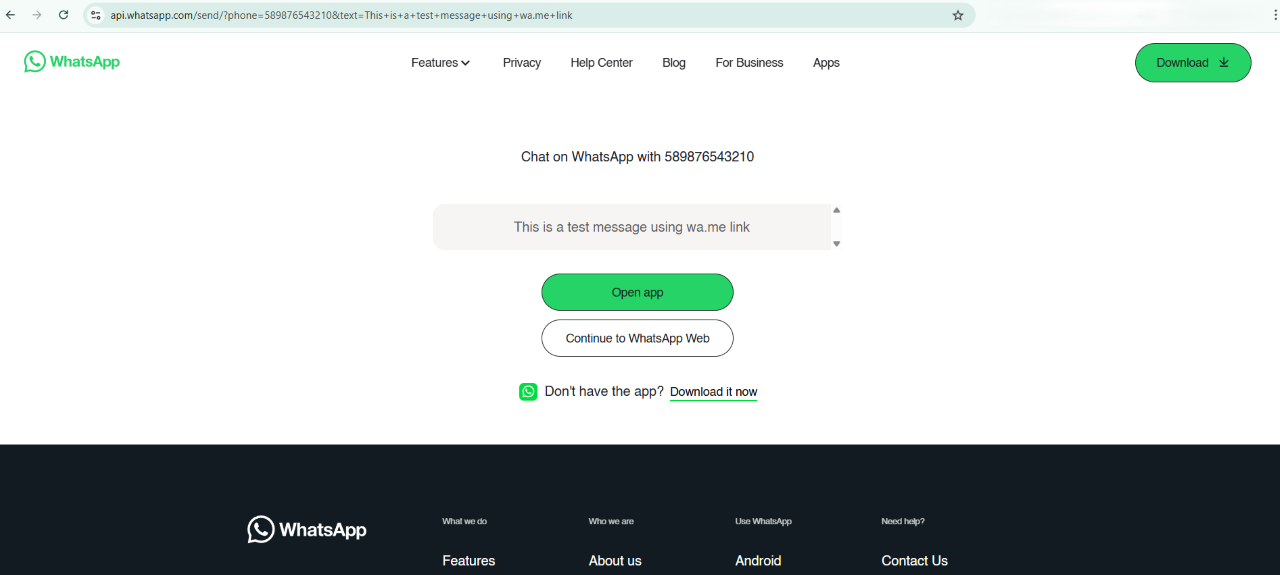Click the "Need help?" footer heading
1280x575 pixels.
pos(903,521)
